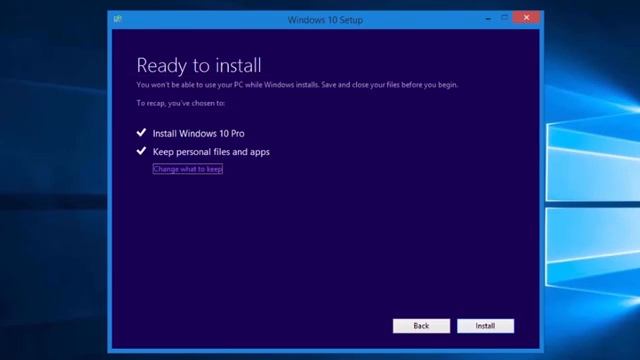The image size is (640, 360).
Task: Click the checkmark beside Install Windows 10 Pro
Action: click(x=141, y=133)
